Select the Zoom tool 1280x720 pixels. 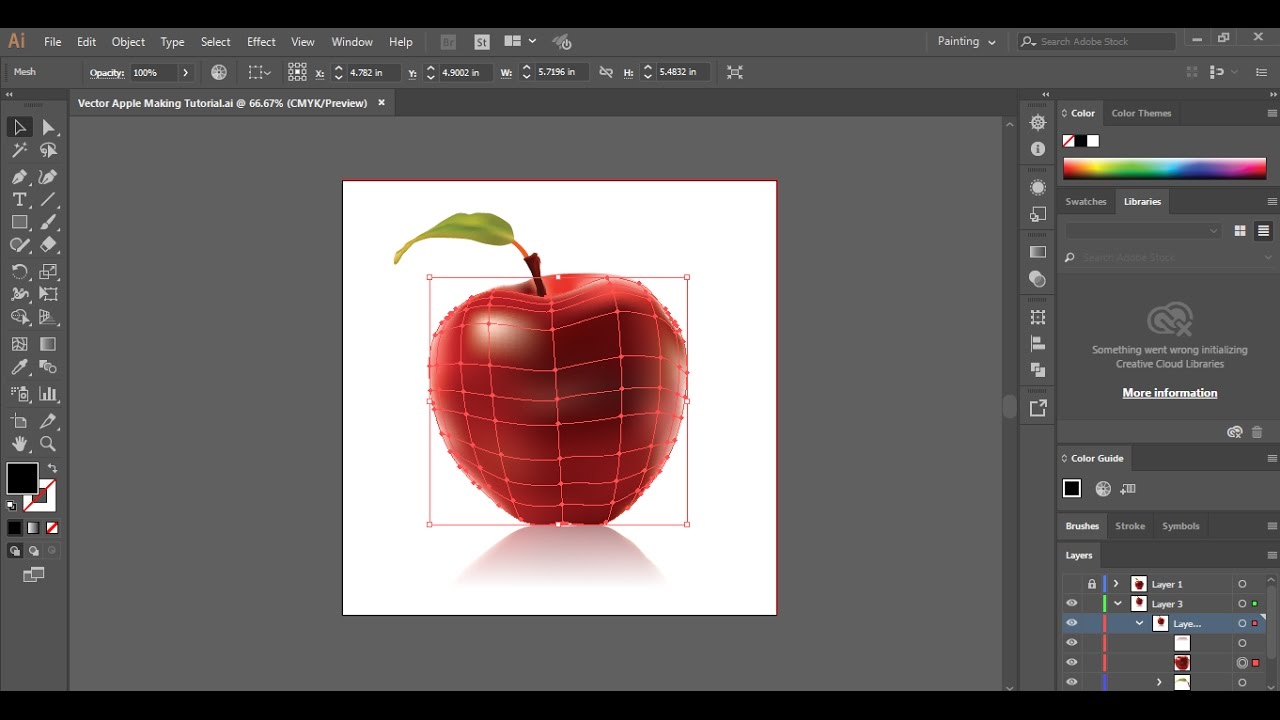pyautogui.click(x=49, y=444)
